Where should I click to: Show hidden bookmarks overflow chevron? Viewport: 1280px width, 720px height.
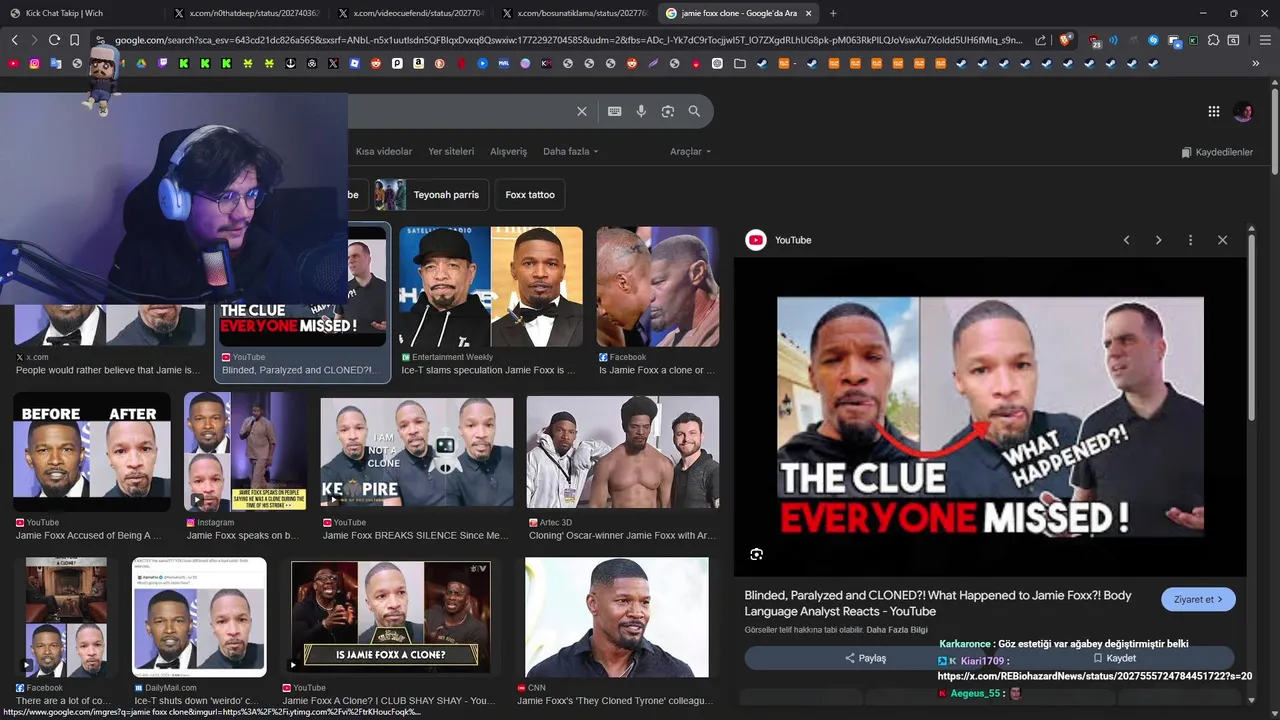pos(1256,63)
